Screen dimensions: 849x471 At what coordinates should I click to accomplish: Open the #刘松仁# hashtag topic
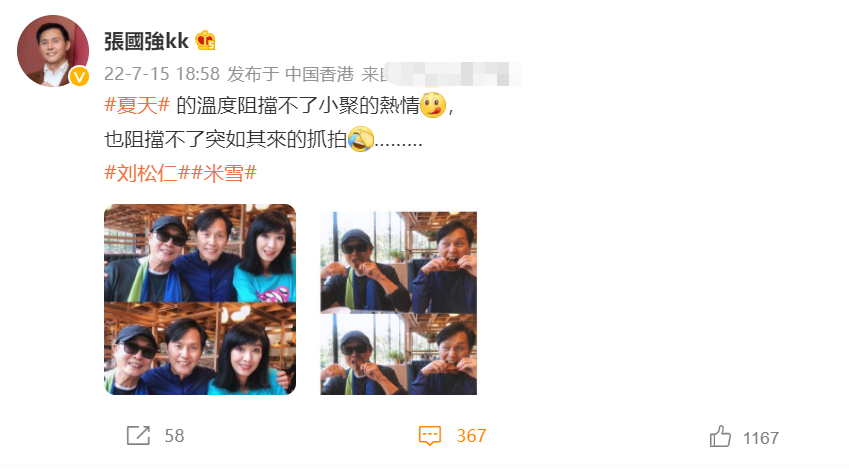[x=147, y=173]
